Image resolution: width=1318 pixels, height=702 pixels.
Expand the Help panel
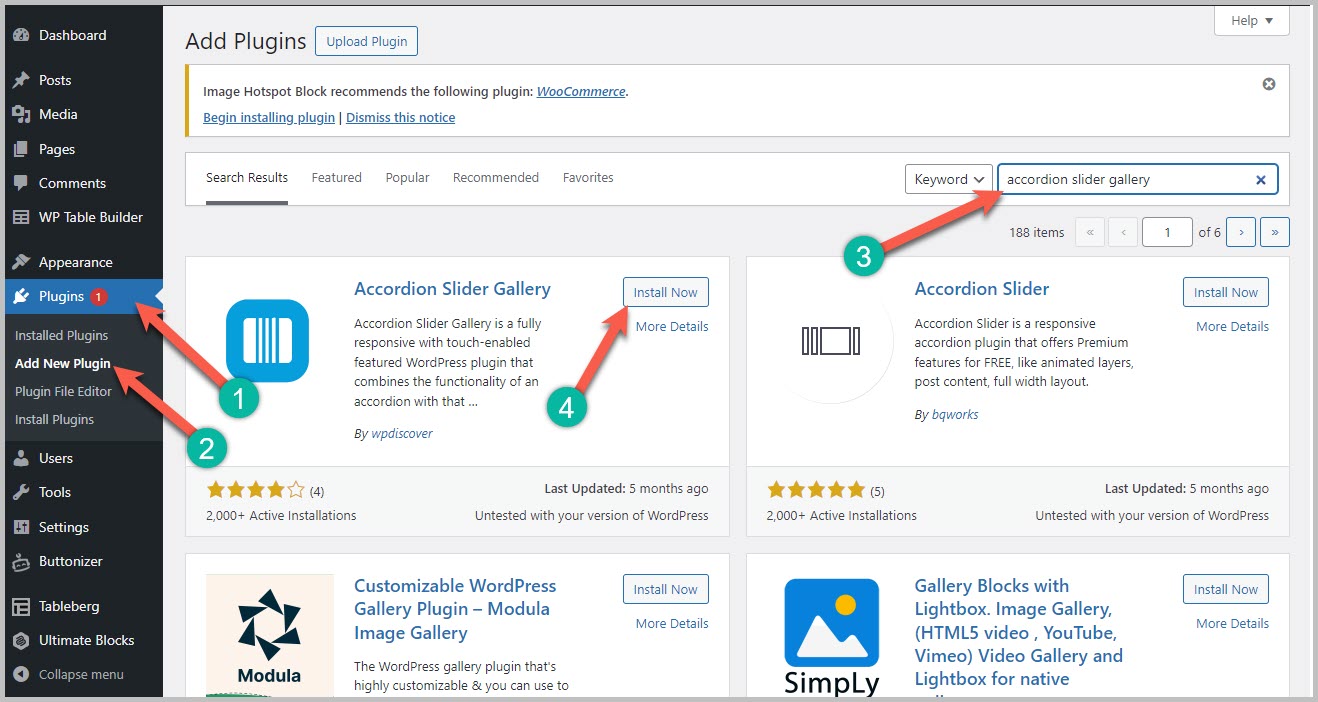coord(1252,20)
